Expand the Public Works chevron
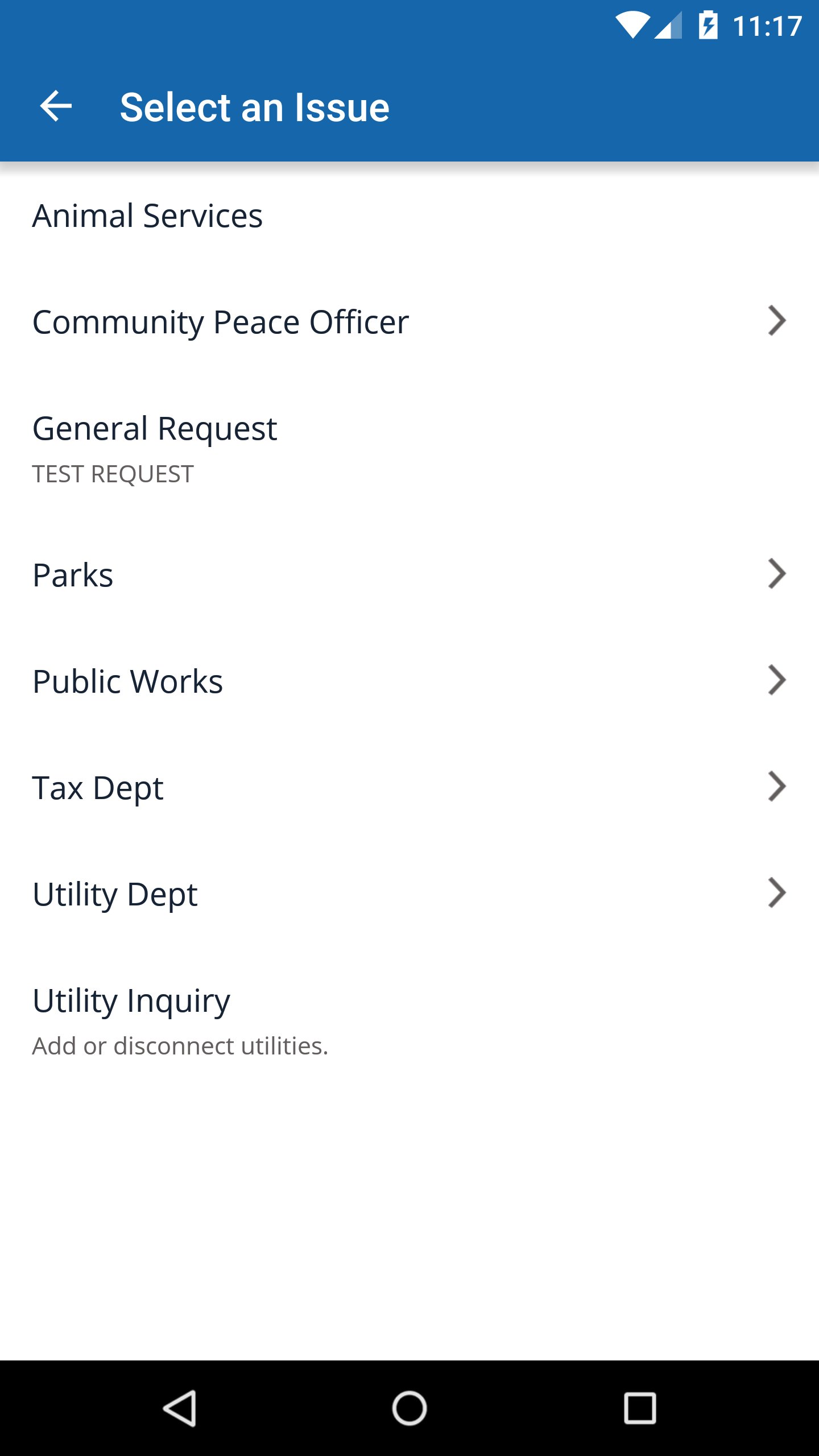The image size is (819, 1456). 777,680
